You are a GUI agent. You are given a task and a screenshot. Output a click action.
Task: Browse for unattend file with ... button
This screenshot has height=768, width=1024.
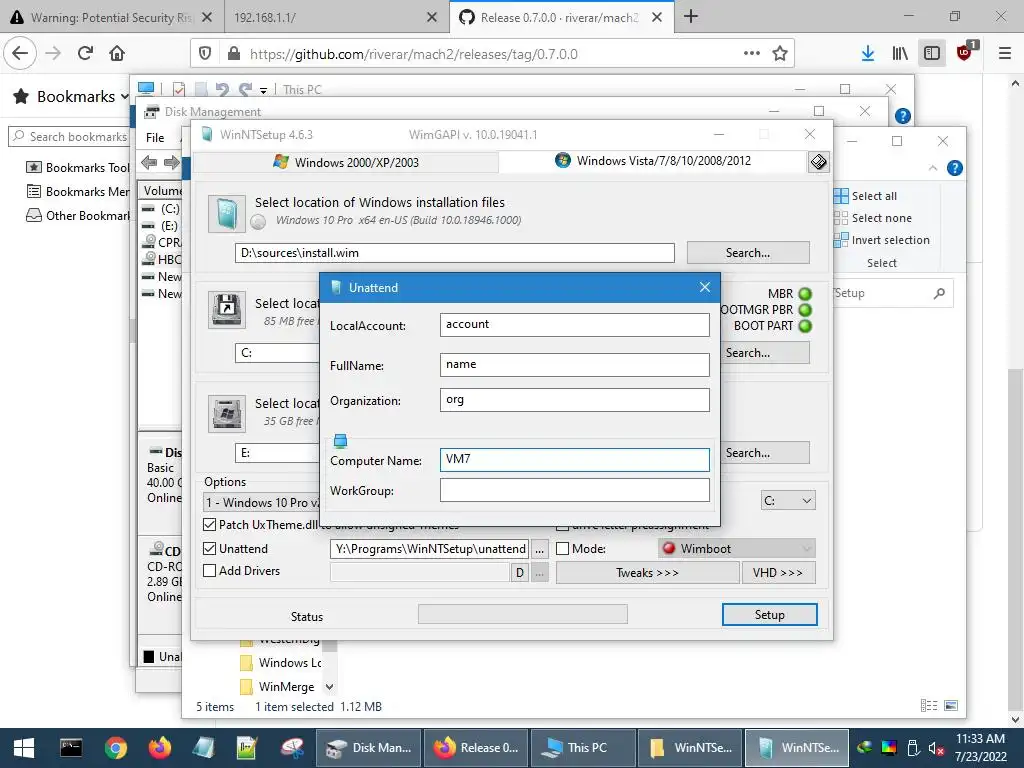click(539, 549)
